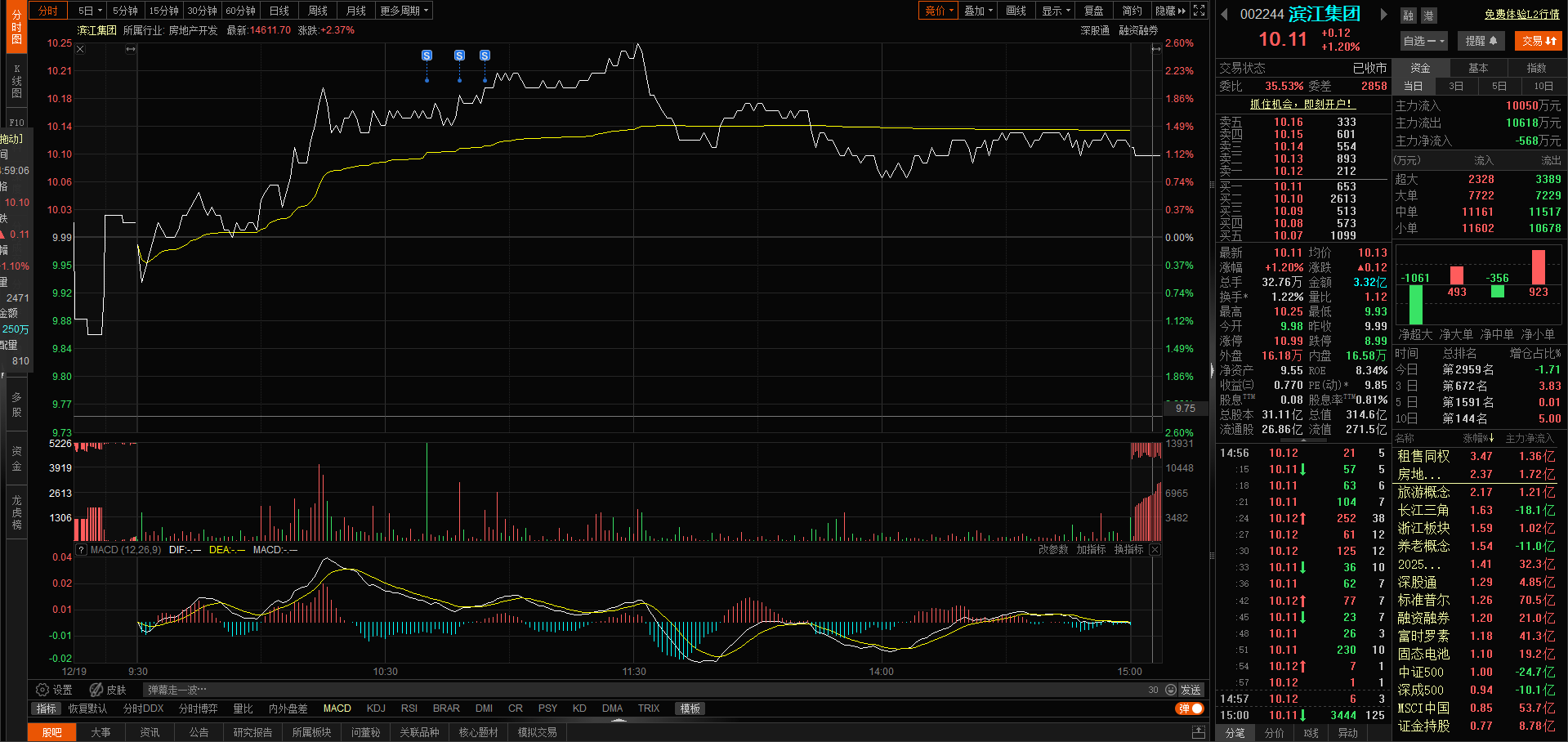Collapse the right quote panel divider arrow
Viewport: 1568px width, 742px height.
(1212, 371)
